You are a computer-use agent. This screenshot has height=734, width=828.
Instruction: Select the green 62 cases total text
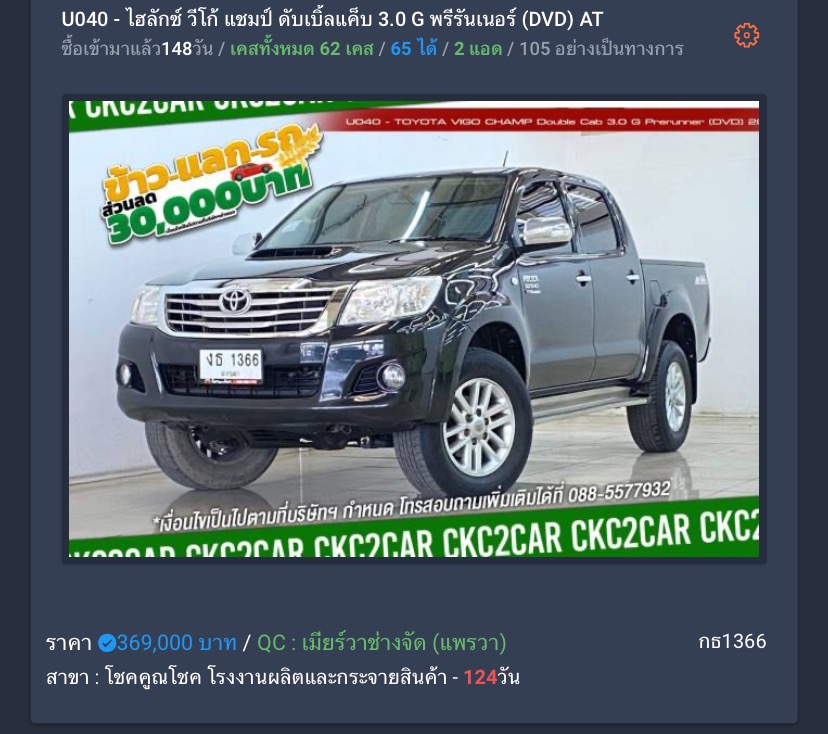click(x=302, y=49)
